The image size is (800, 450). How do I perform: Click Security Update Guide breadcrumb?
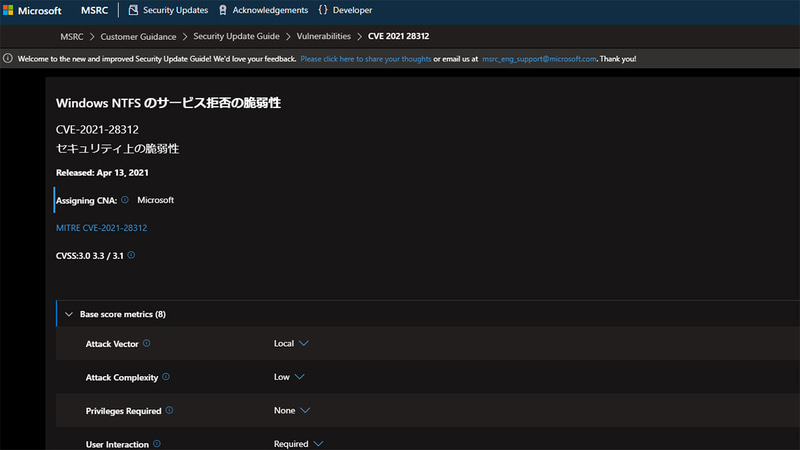(236, 36)
